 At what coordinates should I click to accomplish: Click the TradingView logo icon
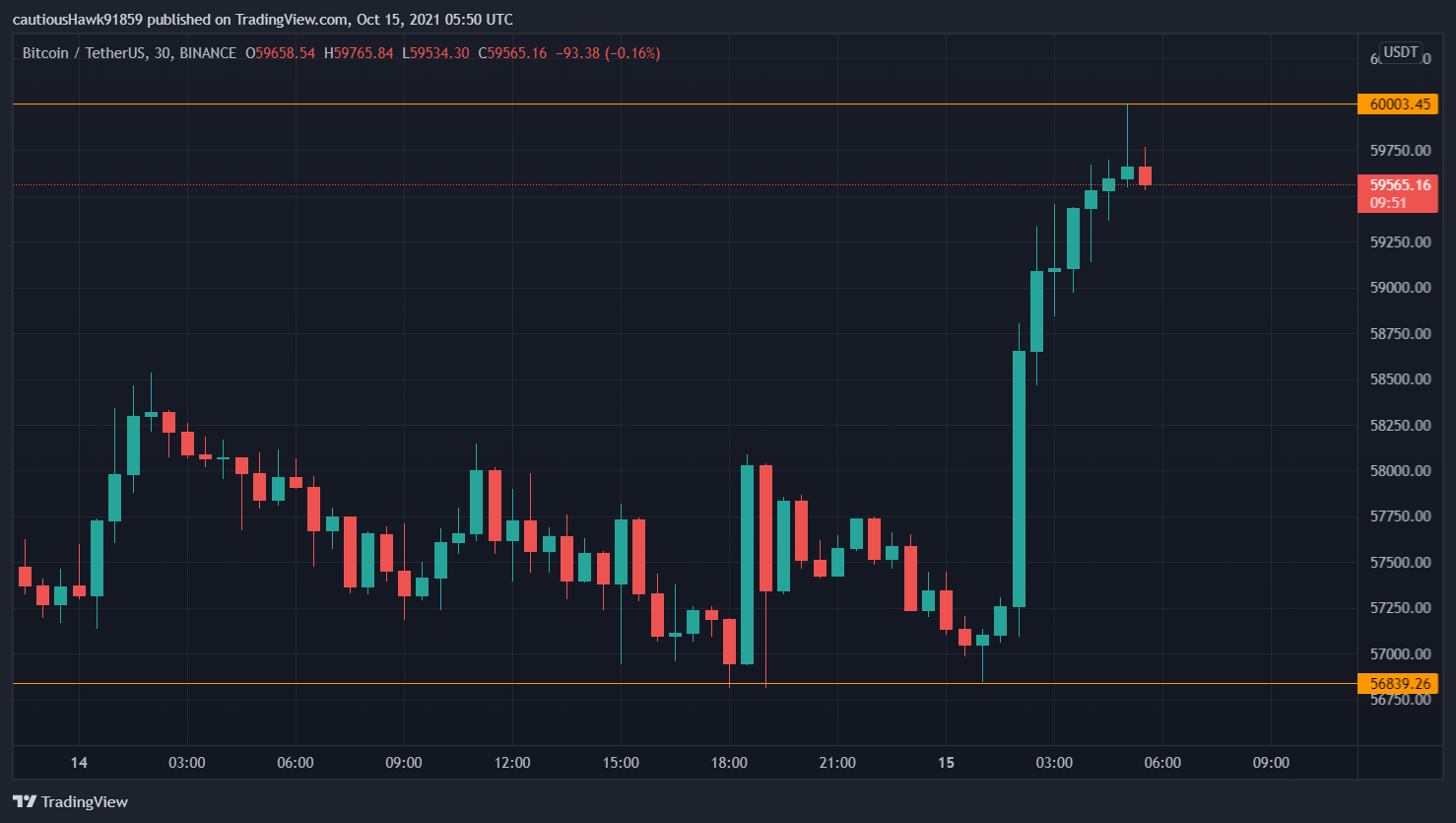25,801
